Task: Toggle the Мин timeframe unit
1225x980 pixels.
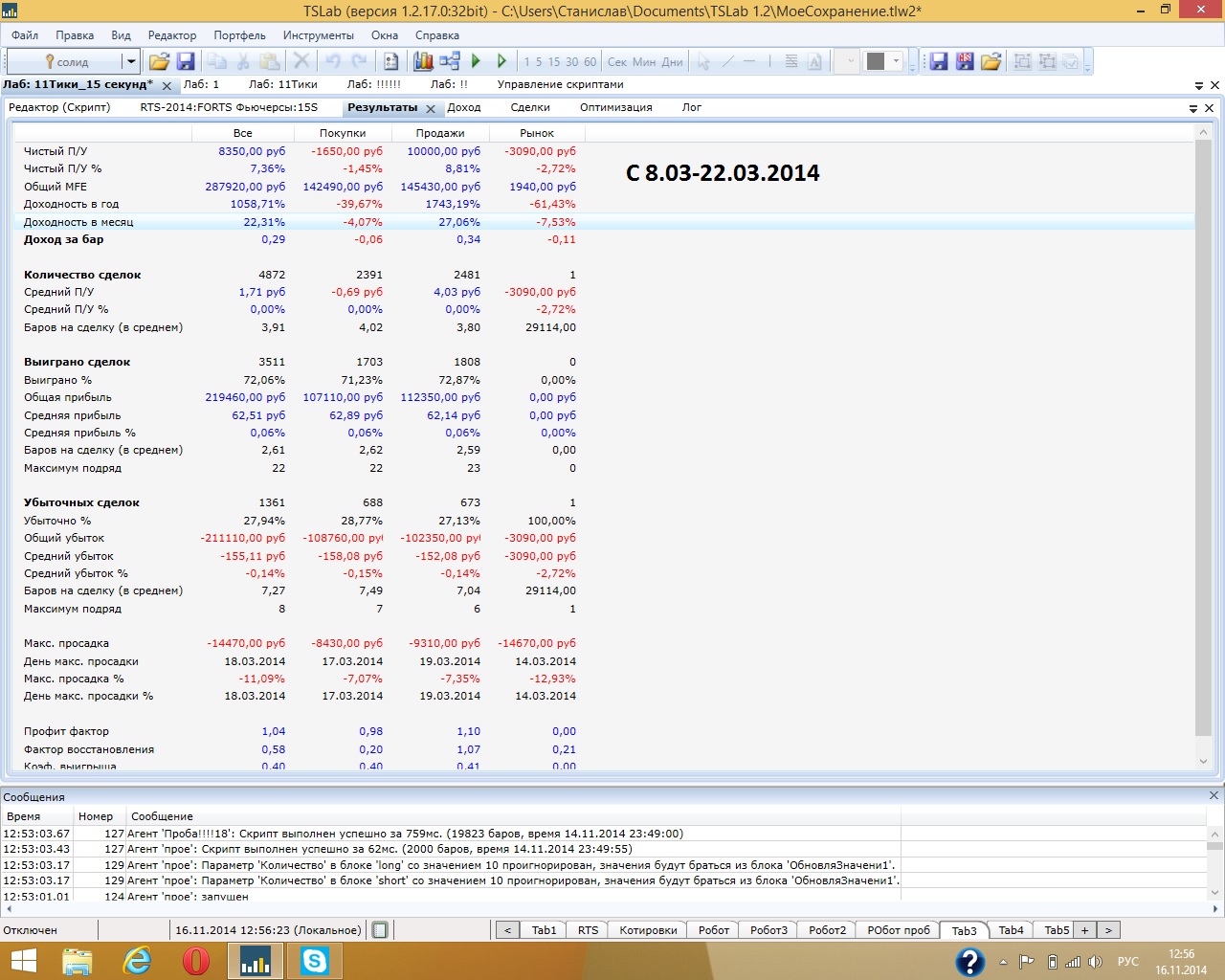Action: [x=644, y=62]
